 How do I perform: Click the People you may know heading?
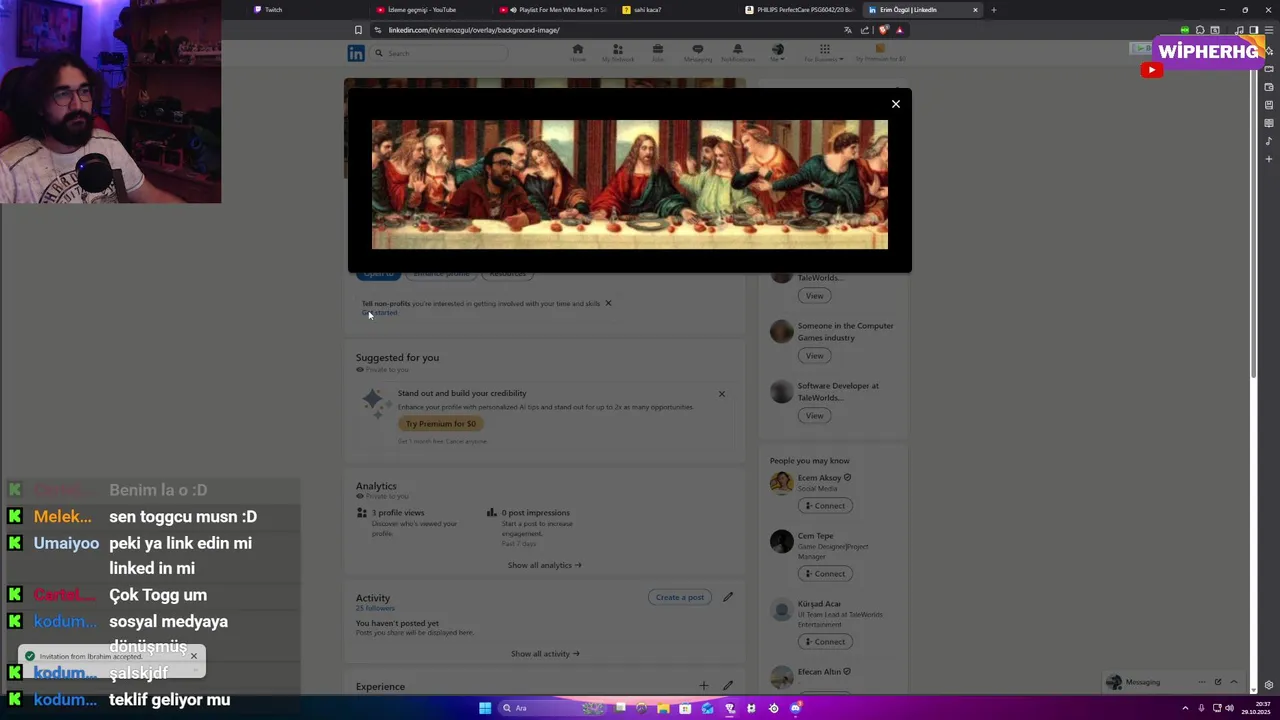810,461
